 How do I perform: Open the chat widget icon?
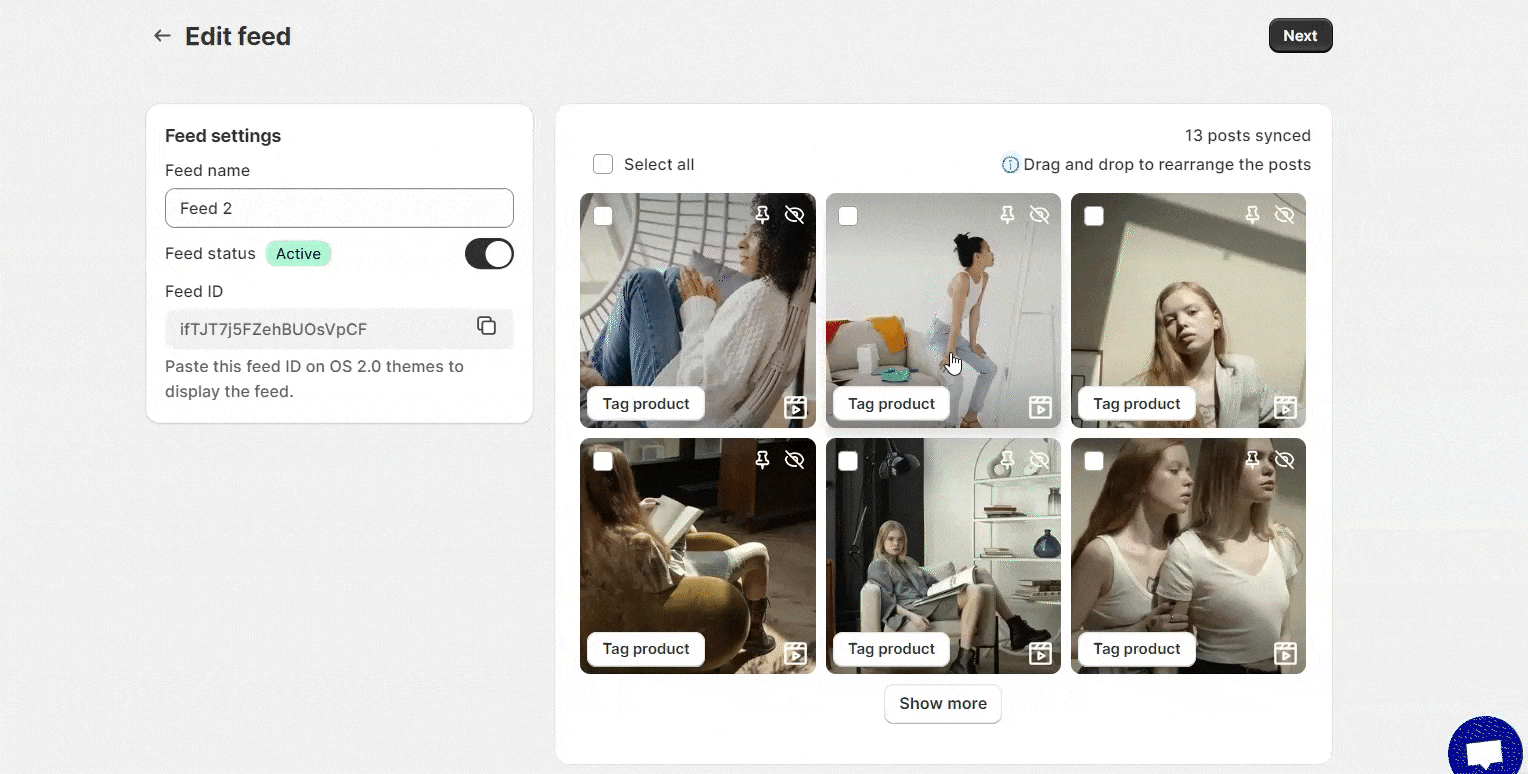(1487, 748)
